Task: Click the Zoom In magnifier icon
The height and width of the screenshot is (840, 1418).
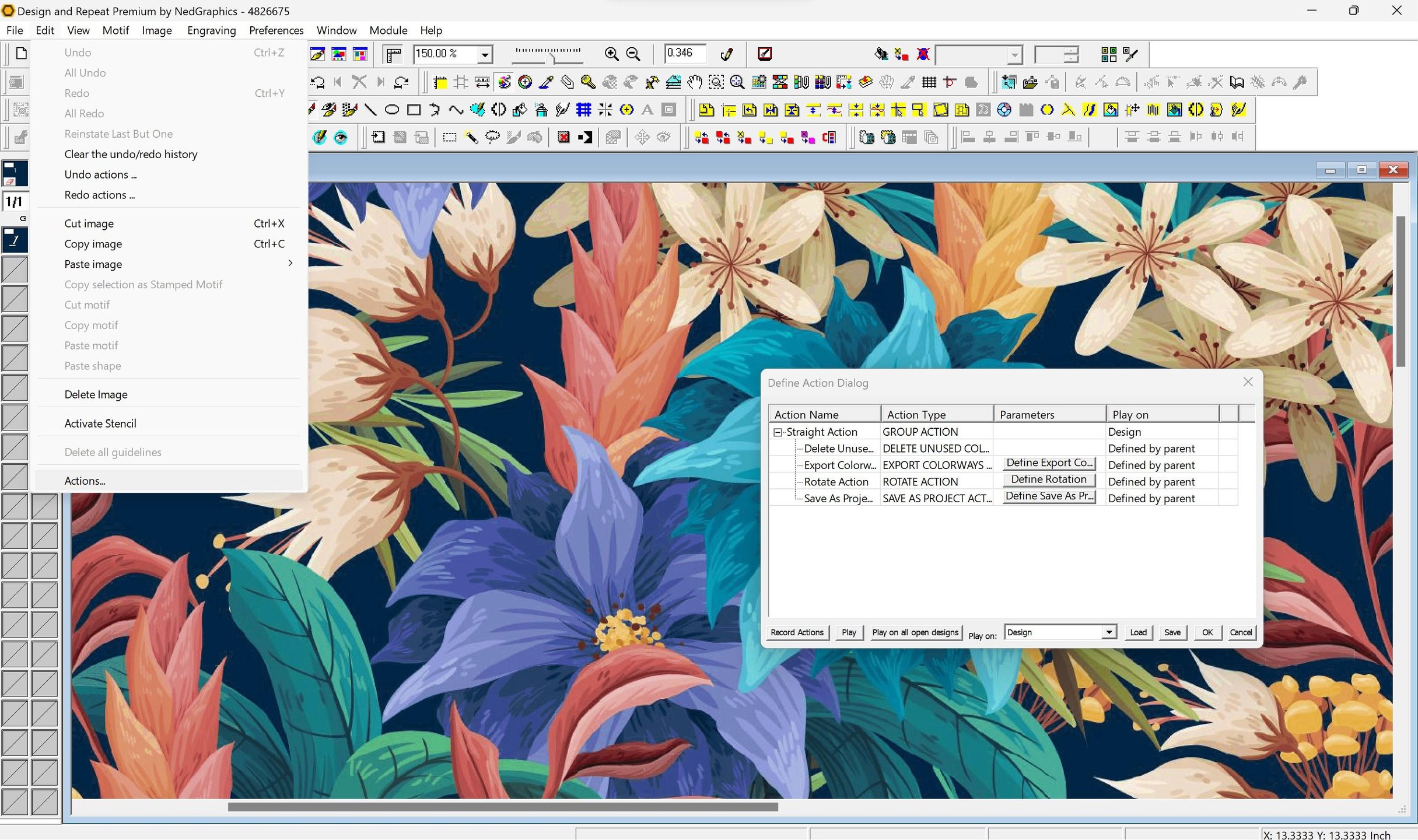Action: [x=611, y=54]
